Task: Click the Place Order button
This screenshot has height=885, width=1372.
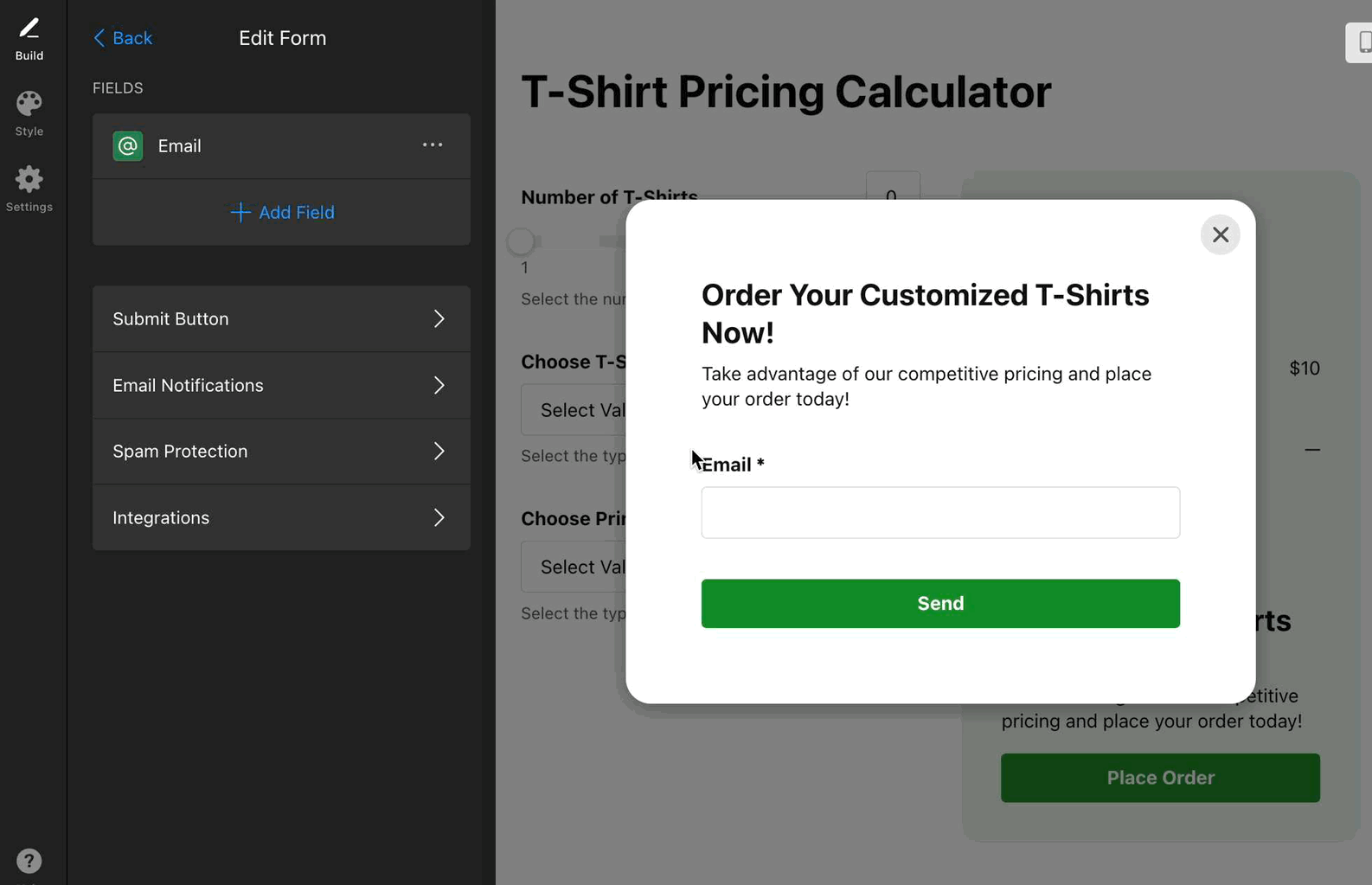Action: (x=1159, y=778)
